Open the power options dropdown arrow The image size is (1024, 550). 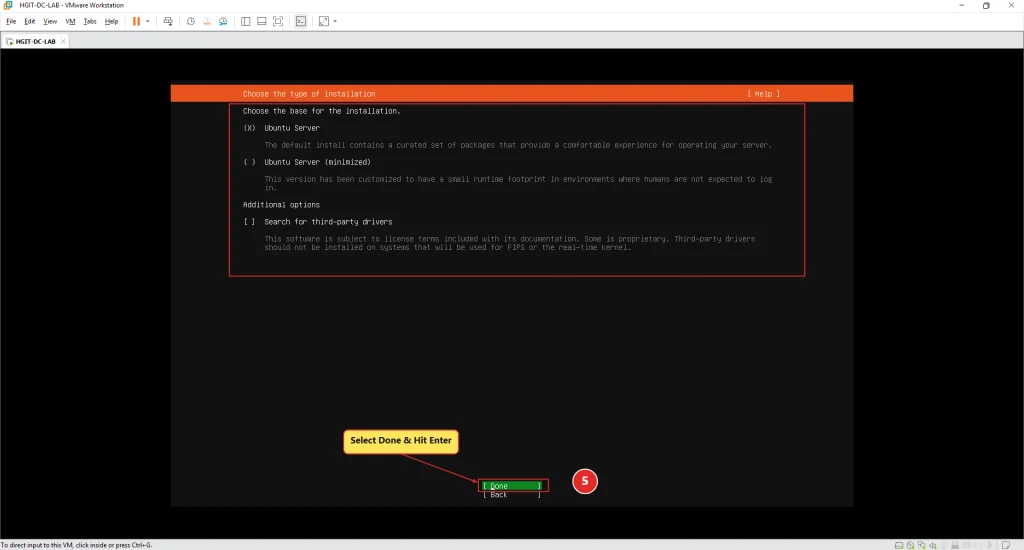pyautogui.click(x=148, y=21)
